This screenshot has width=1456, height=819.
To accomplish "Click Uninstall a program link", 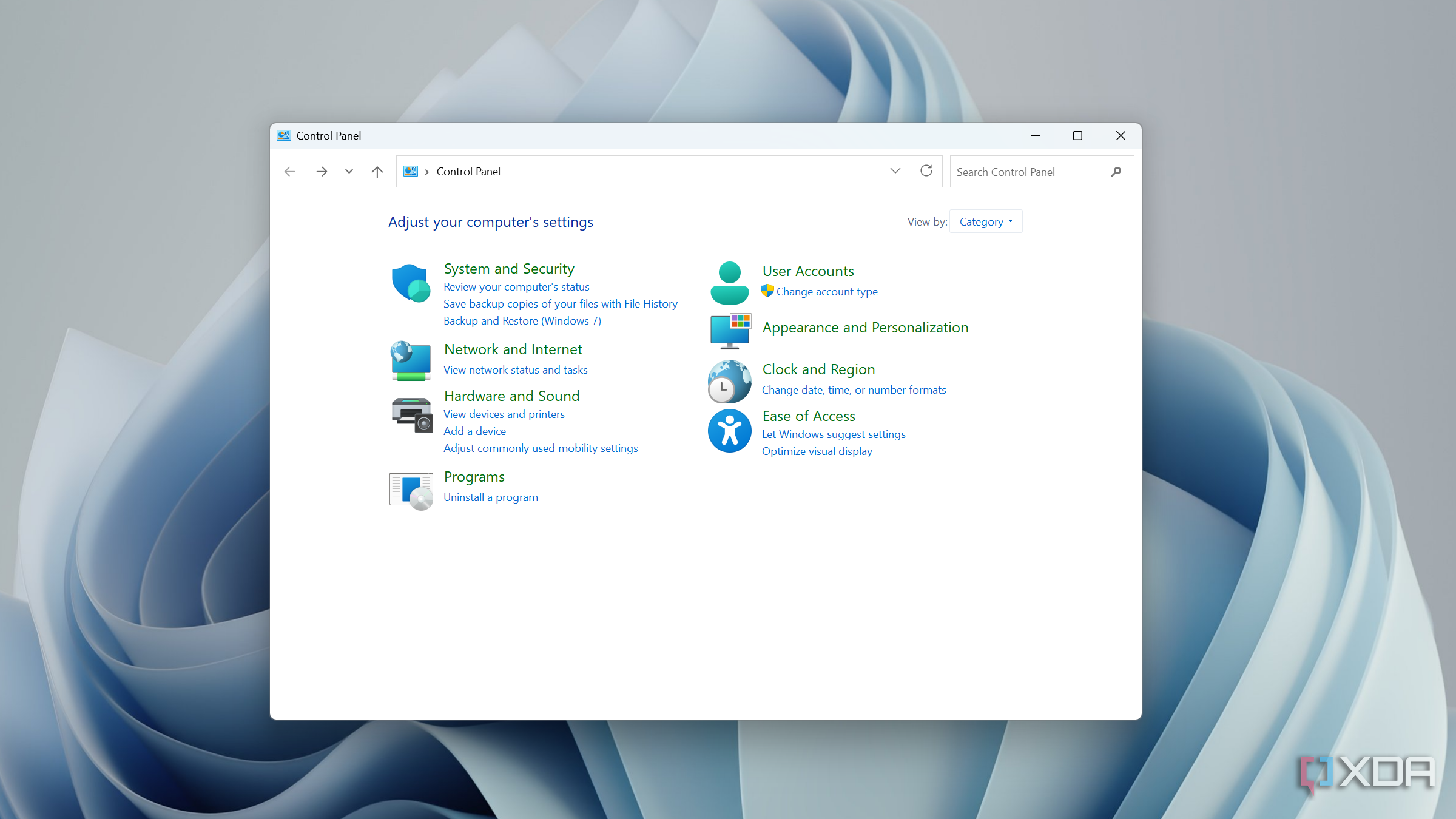I will (x=491, y=497).
